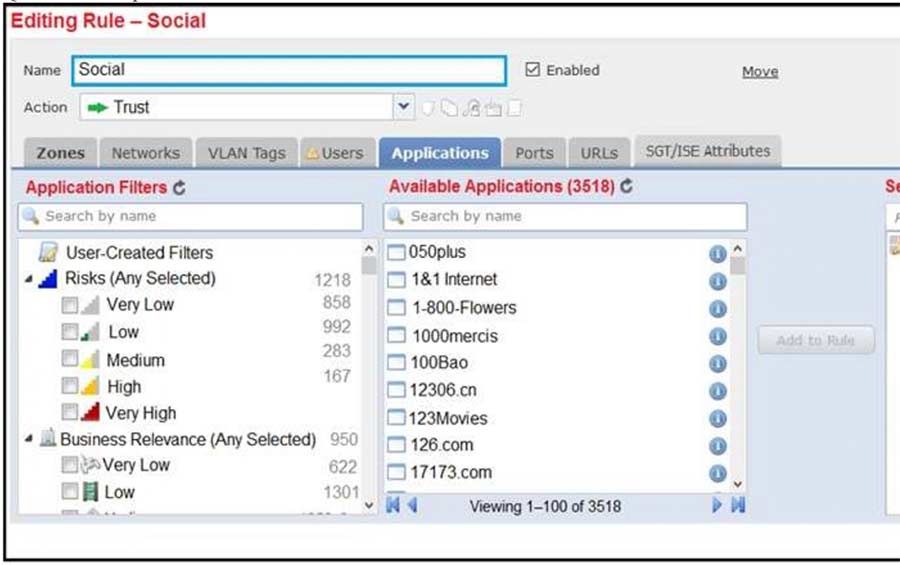This screenshot has height=565, width=900.
Task: View info for 123Movies application
Action: click(x=717, y=419)
